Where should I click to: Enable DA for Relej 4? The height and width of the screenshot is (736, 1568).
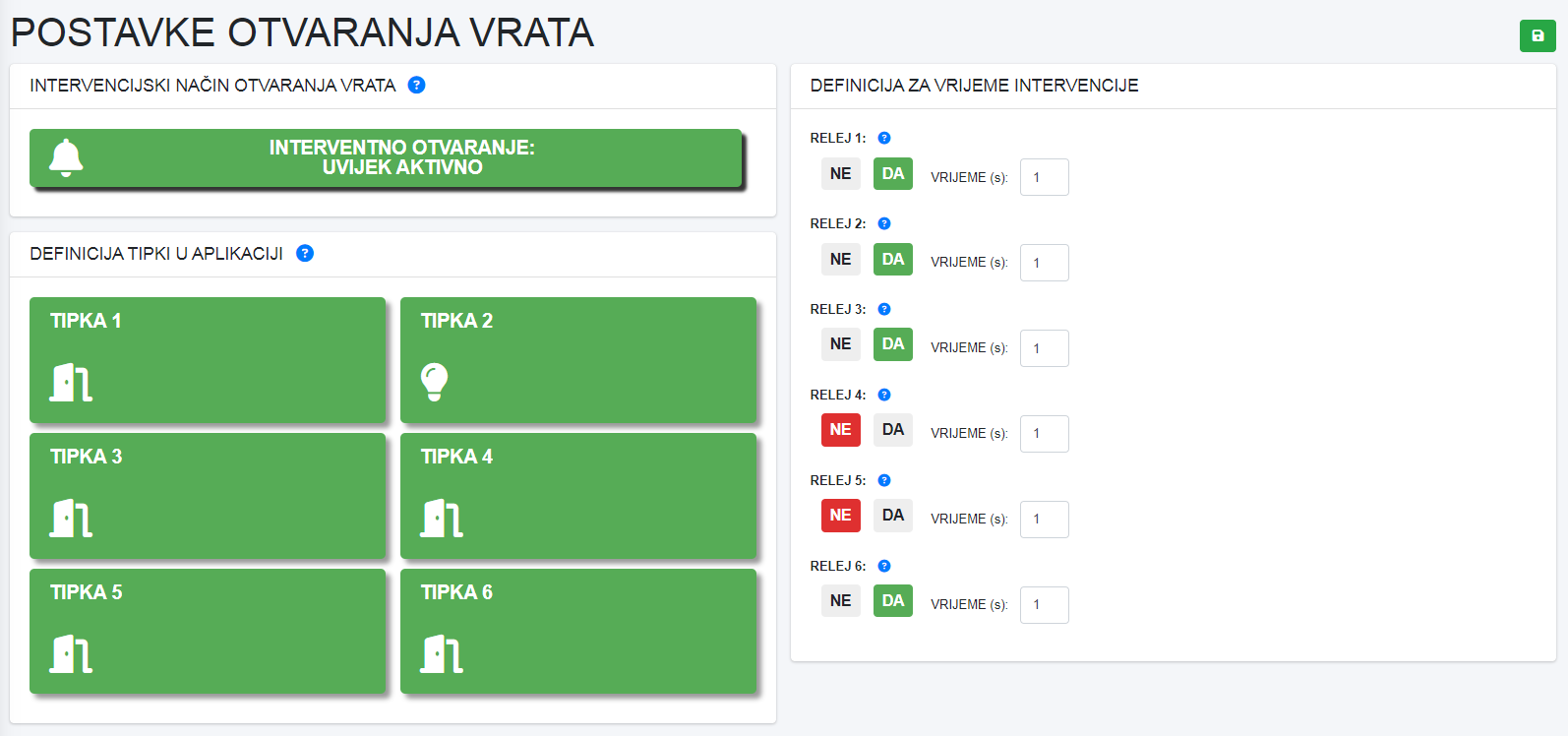click(892, 430)
